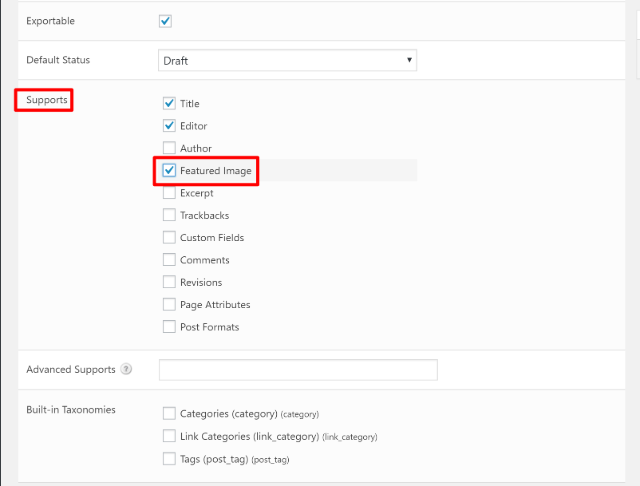
Task: Click the Built-in Taxonomies label
Action: 71,410
